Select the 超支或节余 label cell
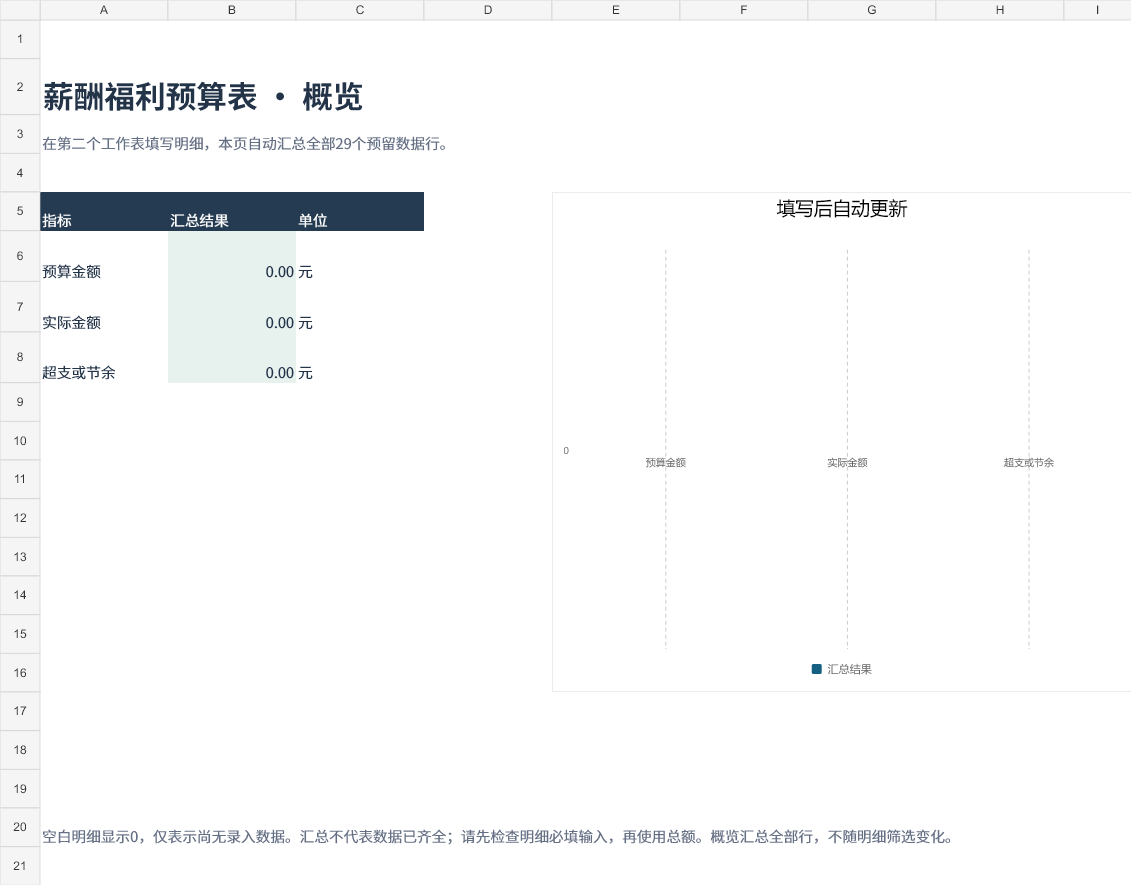1131x885 pixels. 104,357
